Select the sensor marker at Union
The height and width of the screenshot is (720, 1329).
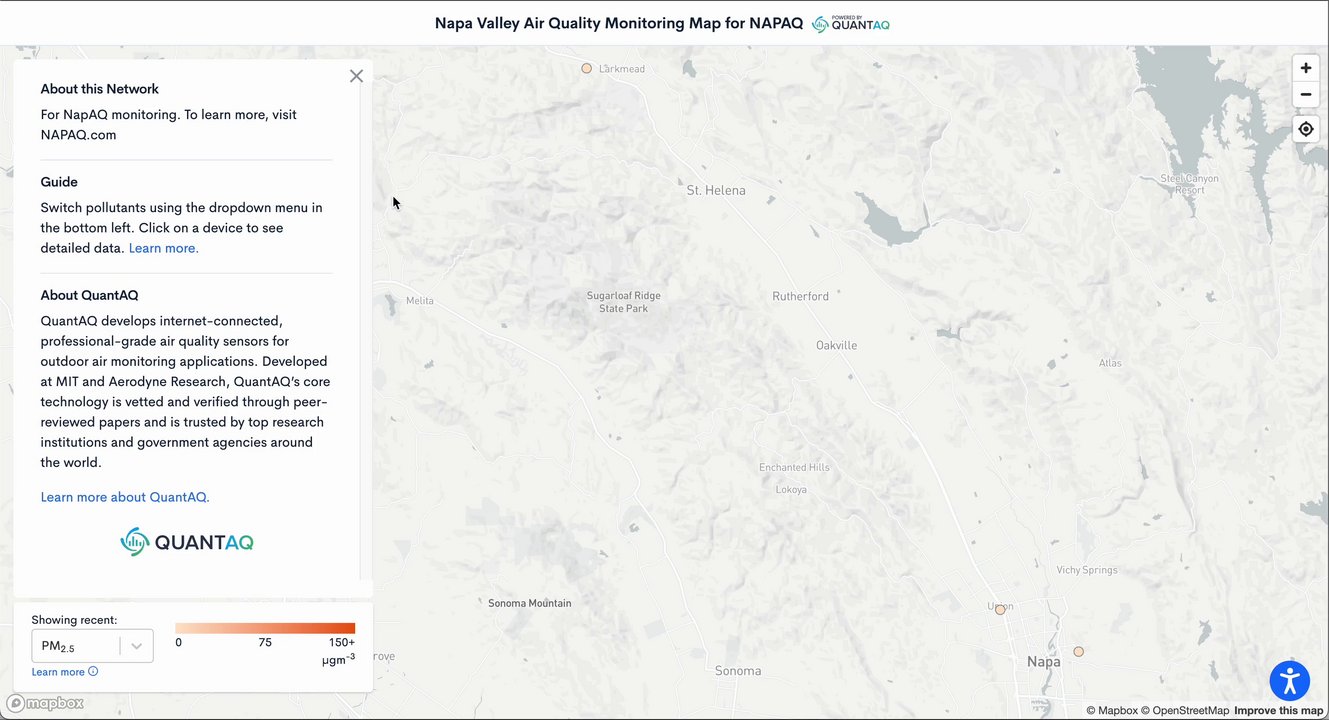tap(1000, 609)
